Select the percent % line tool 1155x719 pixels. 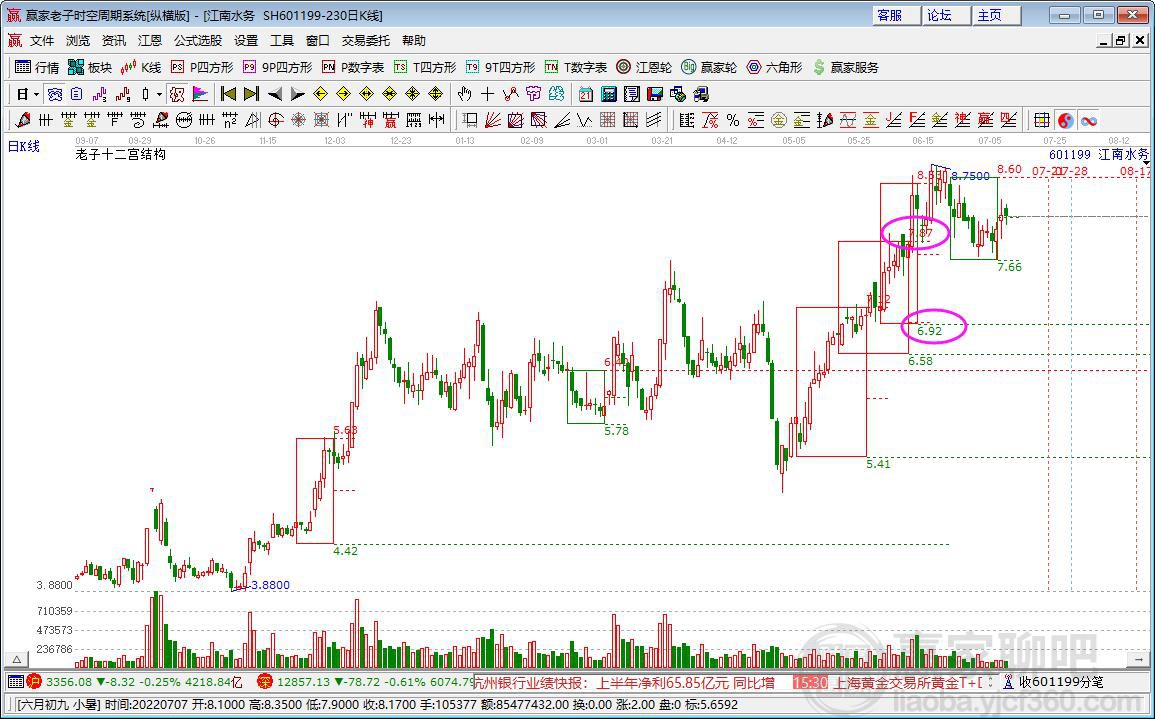[x=732, y=119]
